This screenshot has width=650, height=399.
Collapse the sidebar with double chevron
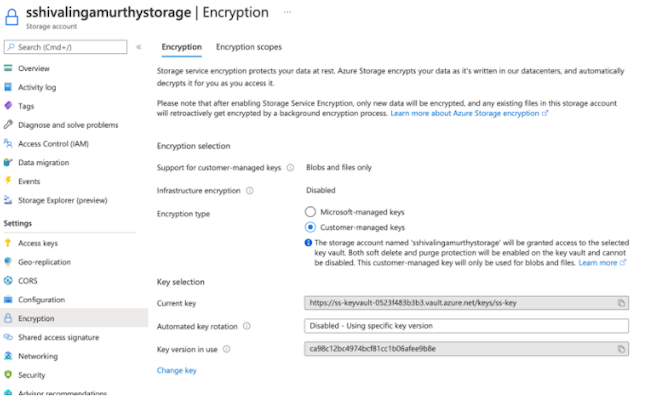[x=139, y=47]
